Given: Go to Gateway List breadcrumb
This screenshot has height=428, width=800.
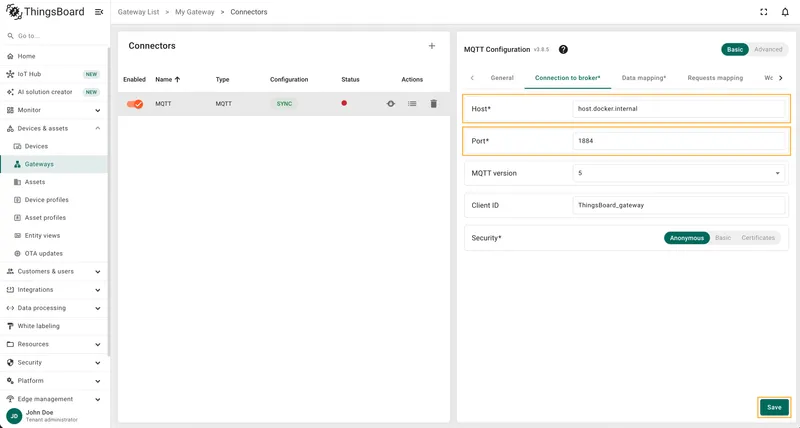Looking at the screenshot, I should (138, 12).
